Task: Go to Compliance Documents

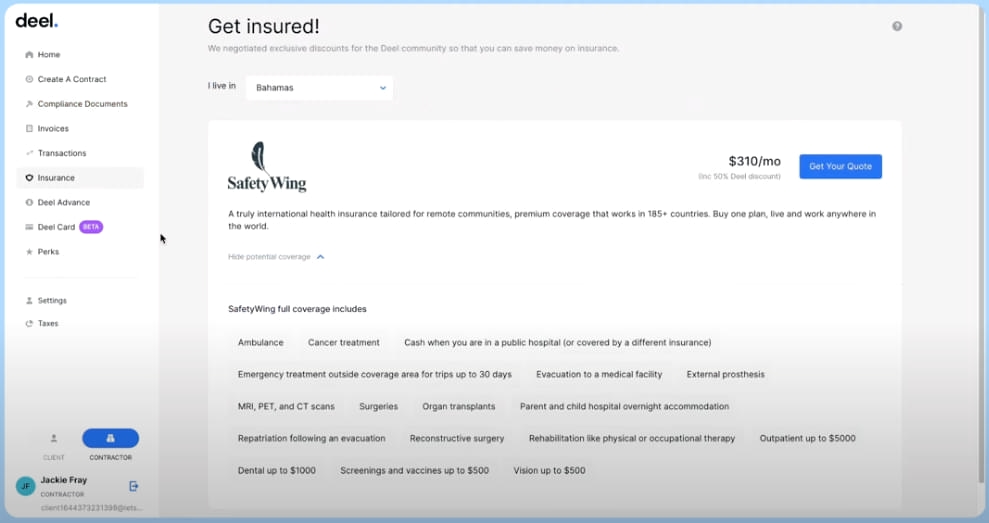Action: pyautogui.click(x=80, y=104)
